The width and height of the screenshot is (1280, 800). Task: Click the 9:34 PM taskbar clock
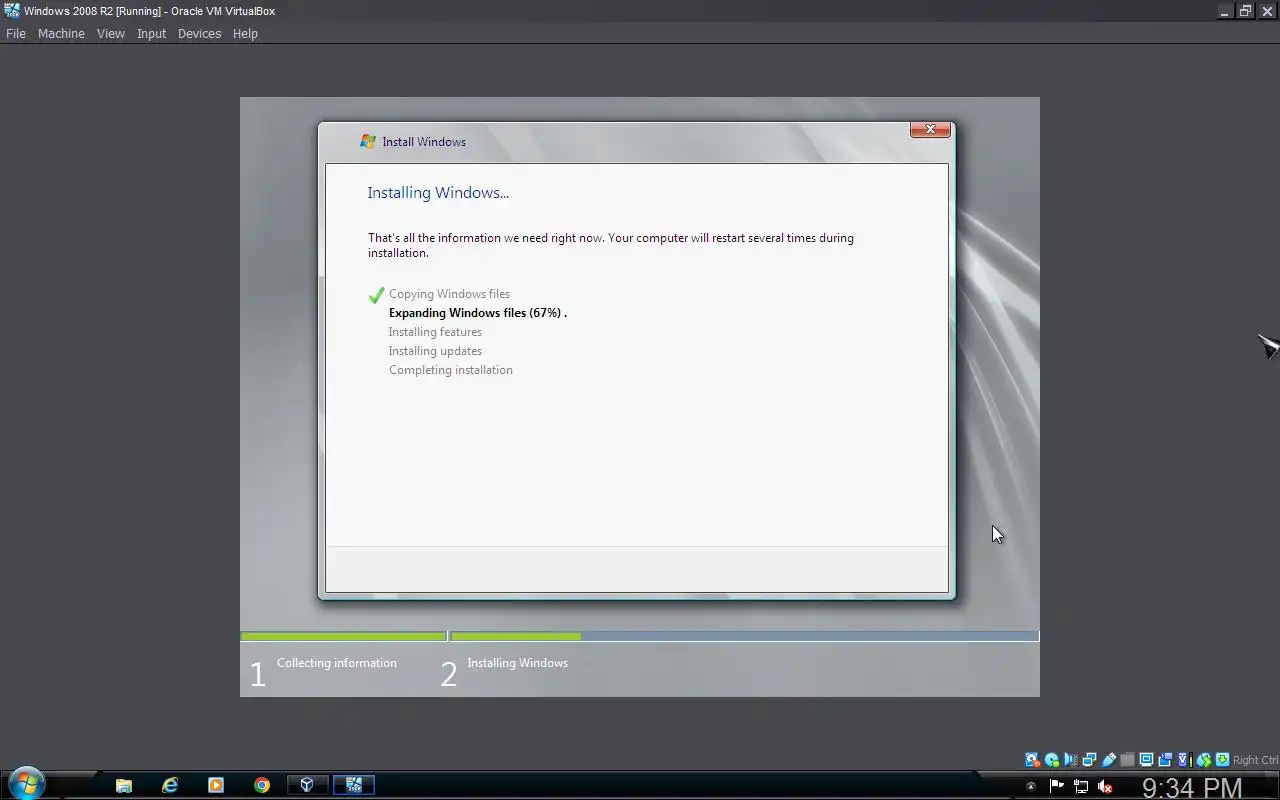point(1192,788)
